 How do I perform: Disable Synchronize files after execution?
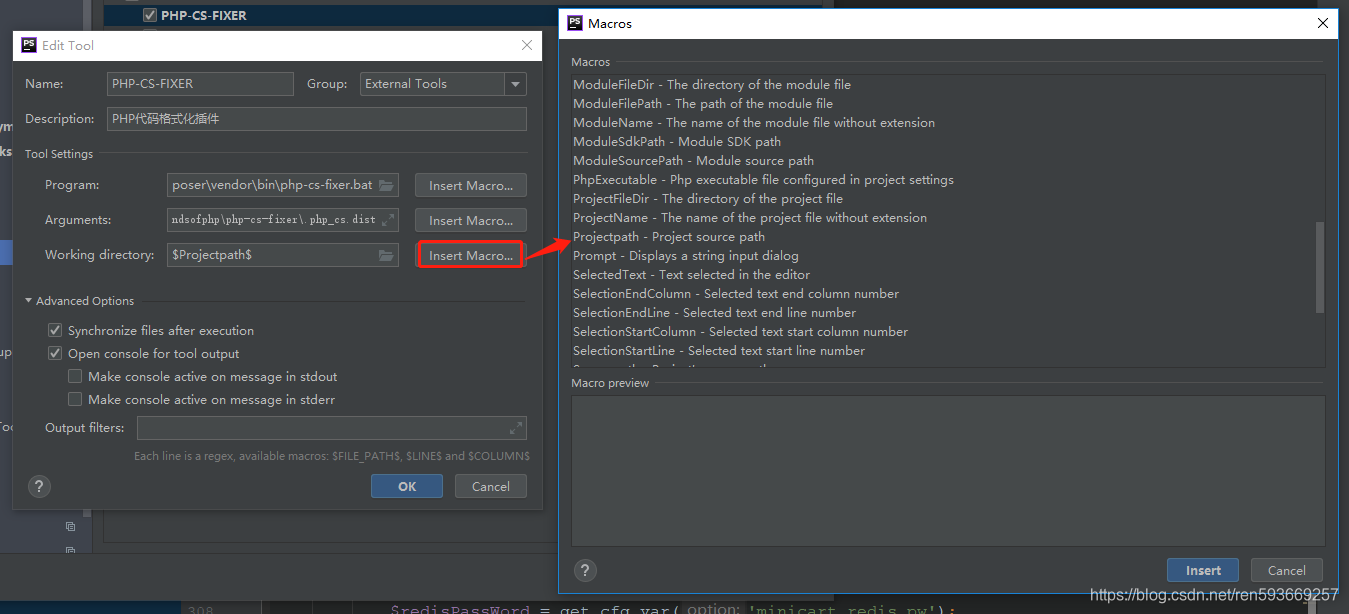[x=55, y=330]
